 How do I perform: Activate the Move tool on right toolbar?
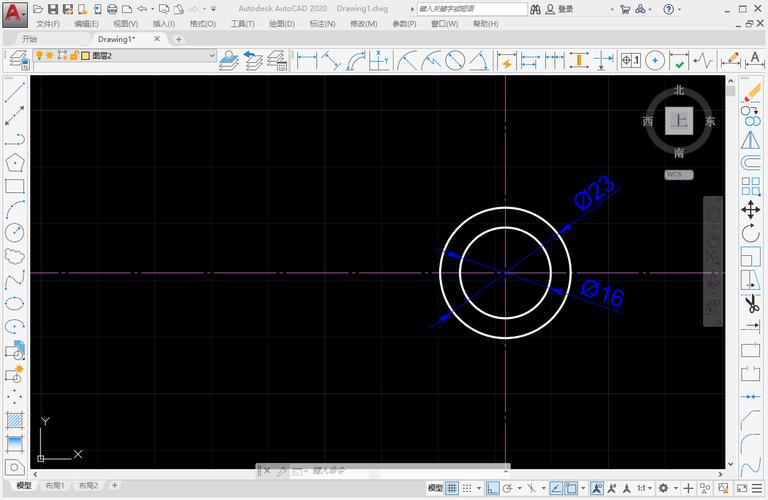click(750, 209)
